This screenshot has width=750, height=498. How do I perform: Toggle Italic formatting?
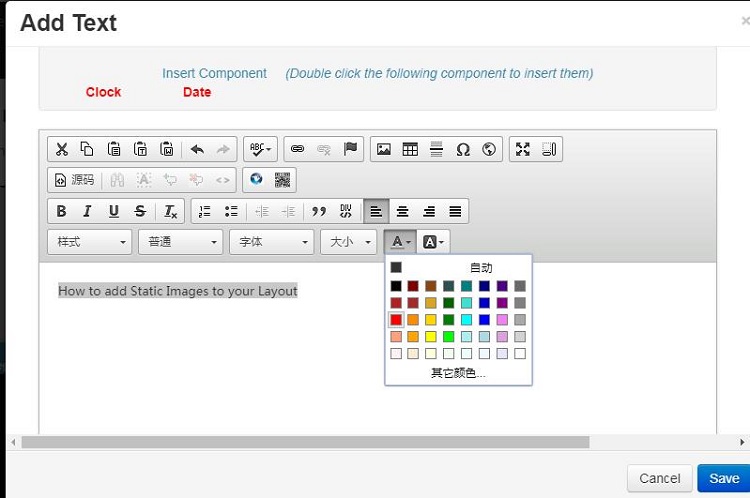pyautogui.click(x=87, y=211)
